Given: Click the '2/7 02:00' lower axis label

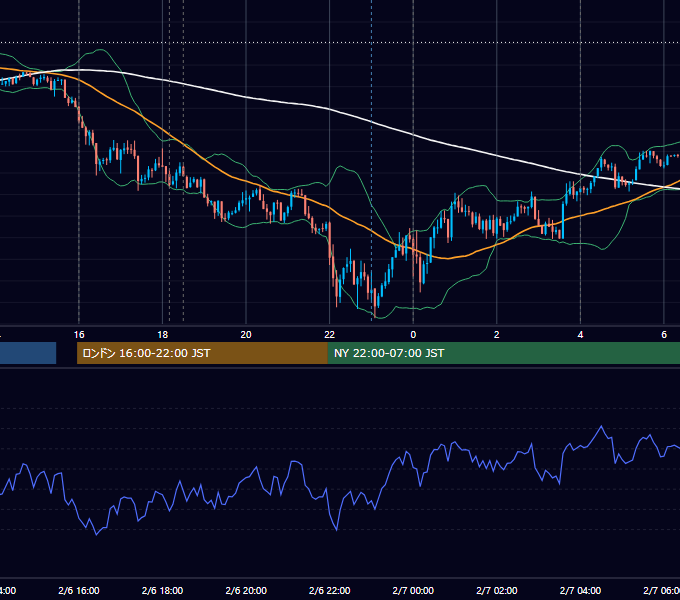Looking at the screenshot, I should pos(497,590).
